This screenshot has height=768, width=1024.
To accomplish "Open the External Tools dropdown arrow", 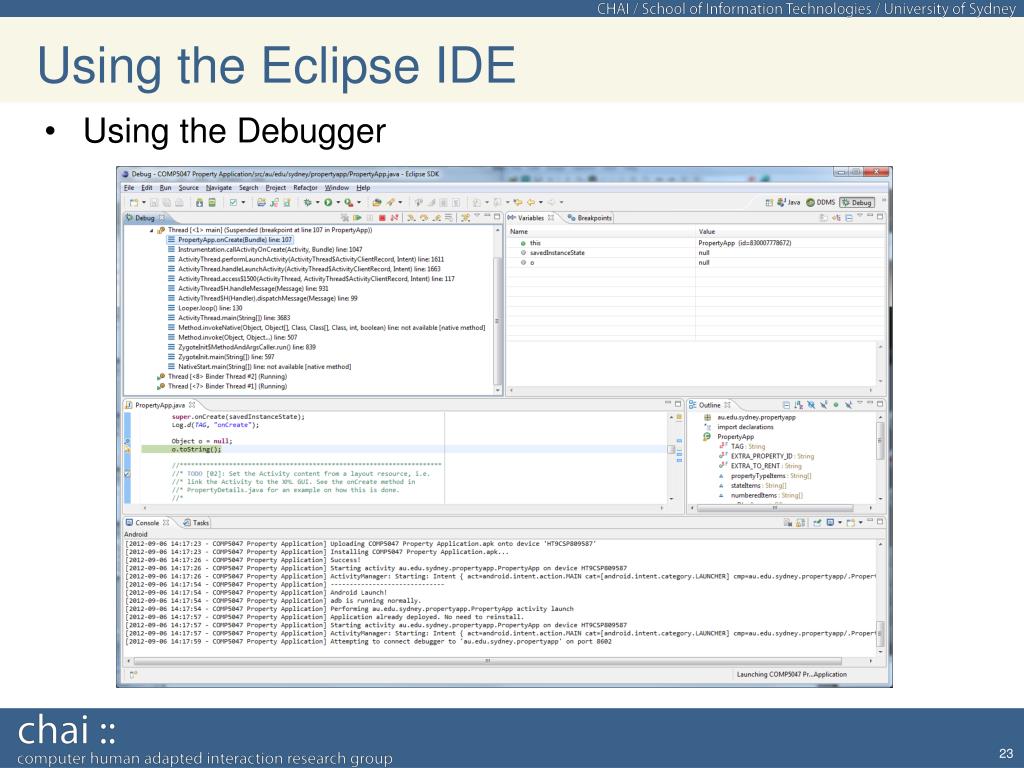I will coord(359,202).
